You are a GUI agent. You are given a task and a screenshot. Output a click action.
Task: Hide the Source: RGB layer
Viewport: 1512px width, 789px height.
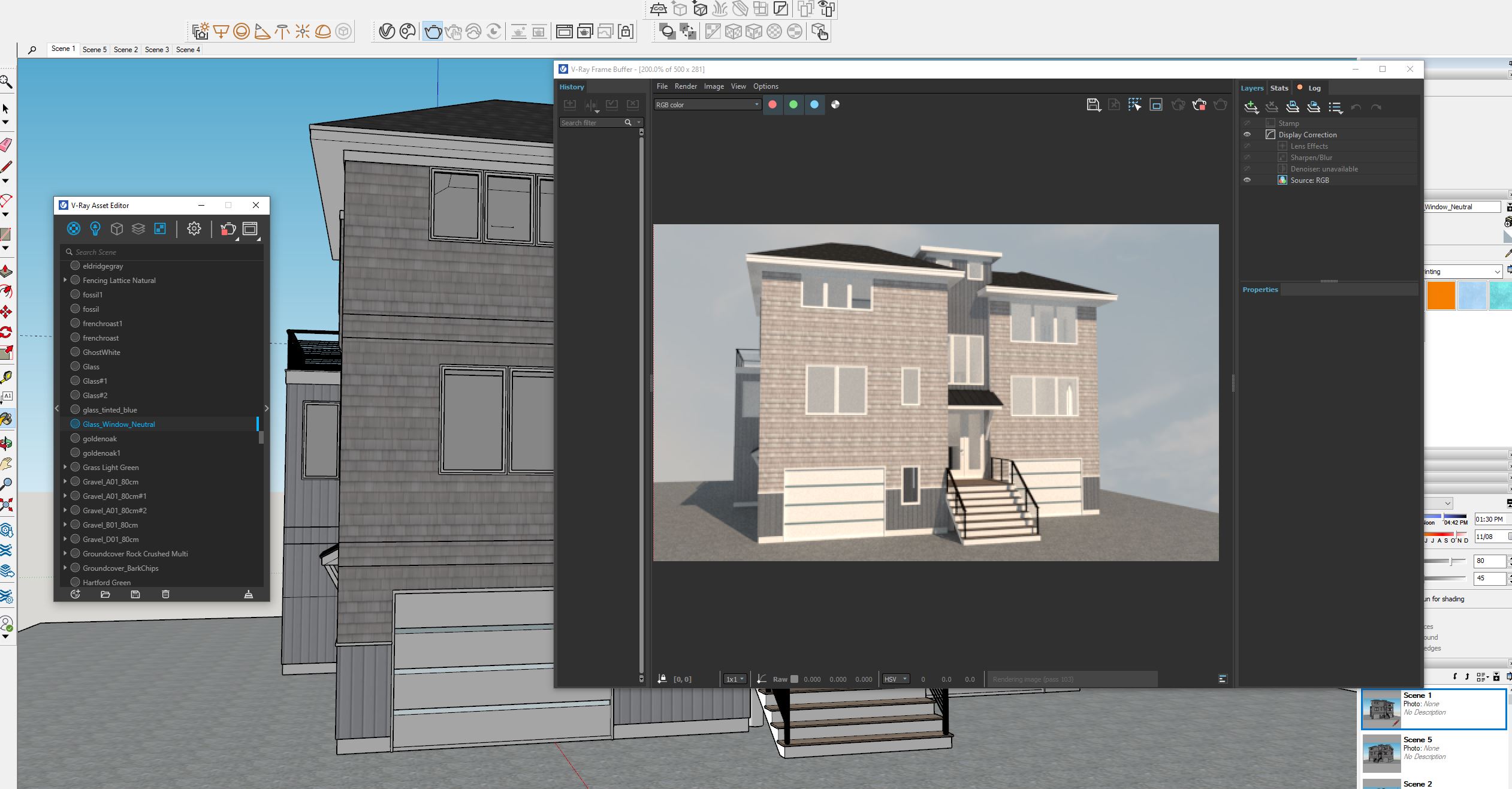point(1247,180)
